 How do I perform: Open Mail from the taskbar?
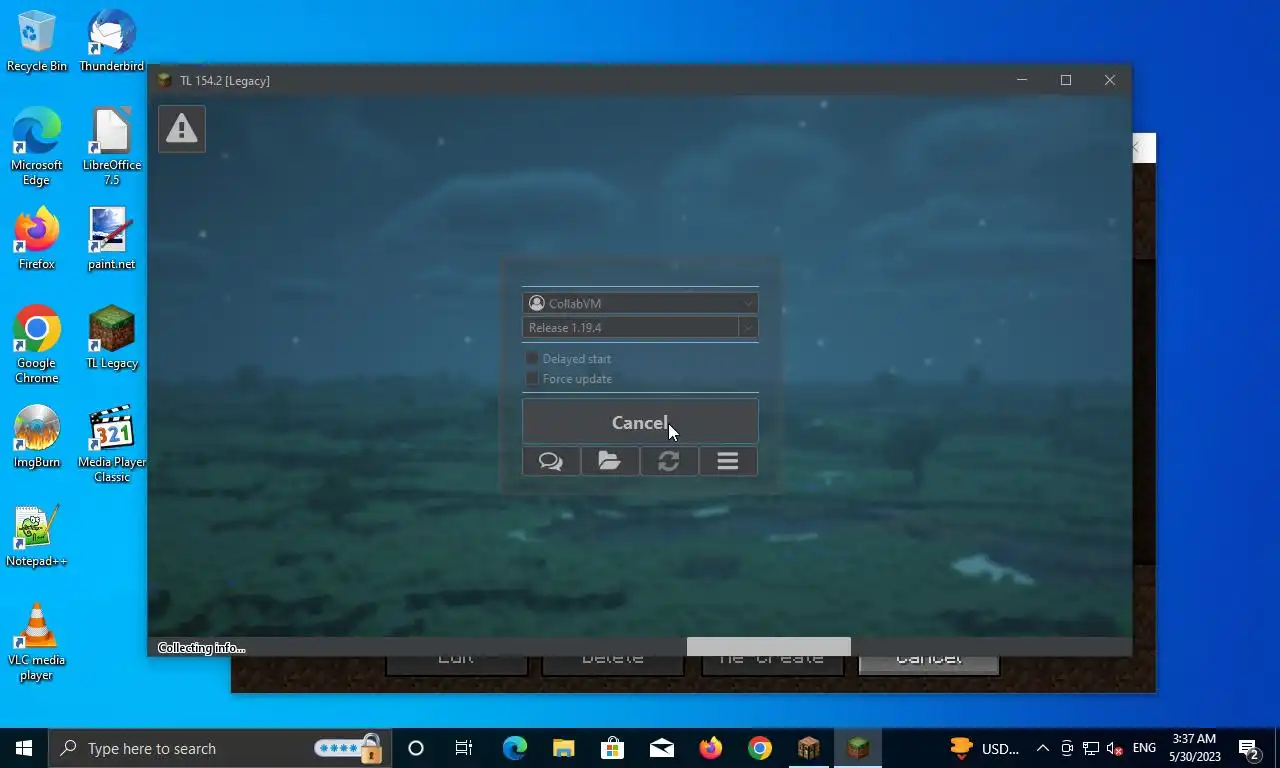(661, 748)
